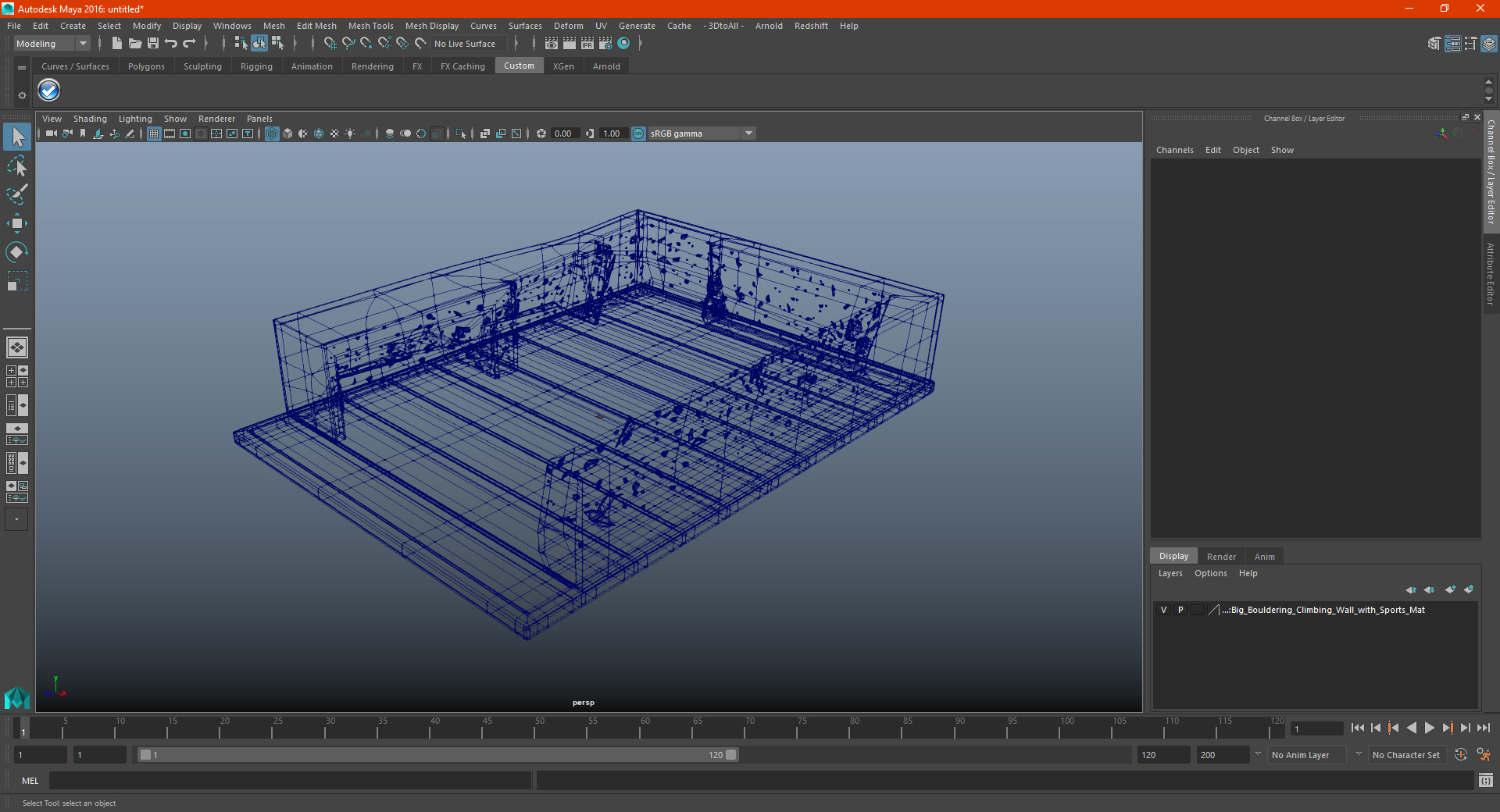This screenshot has width=1500, height=812.
Task: Toggle P playback box of layer
Action: [1180, 610]
